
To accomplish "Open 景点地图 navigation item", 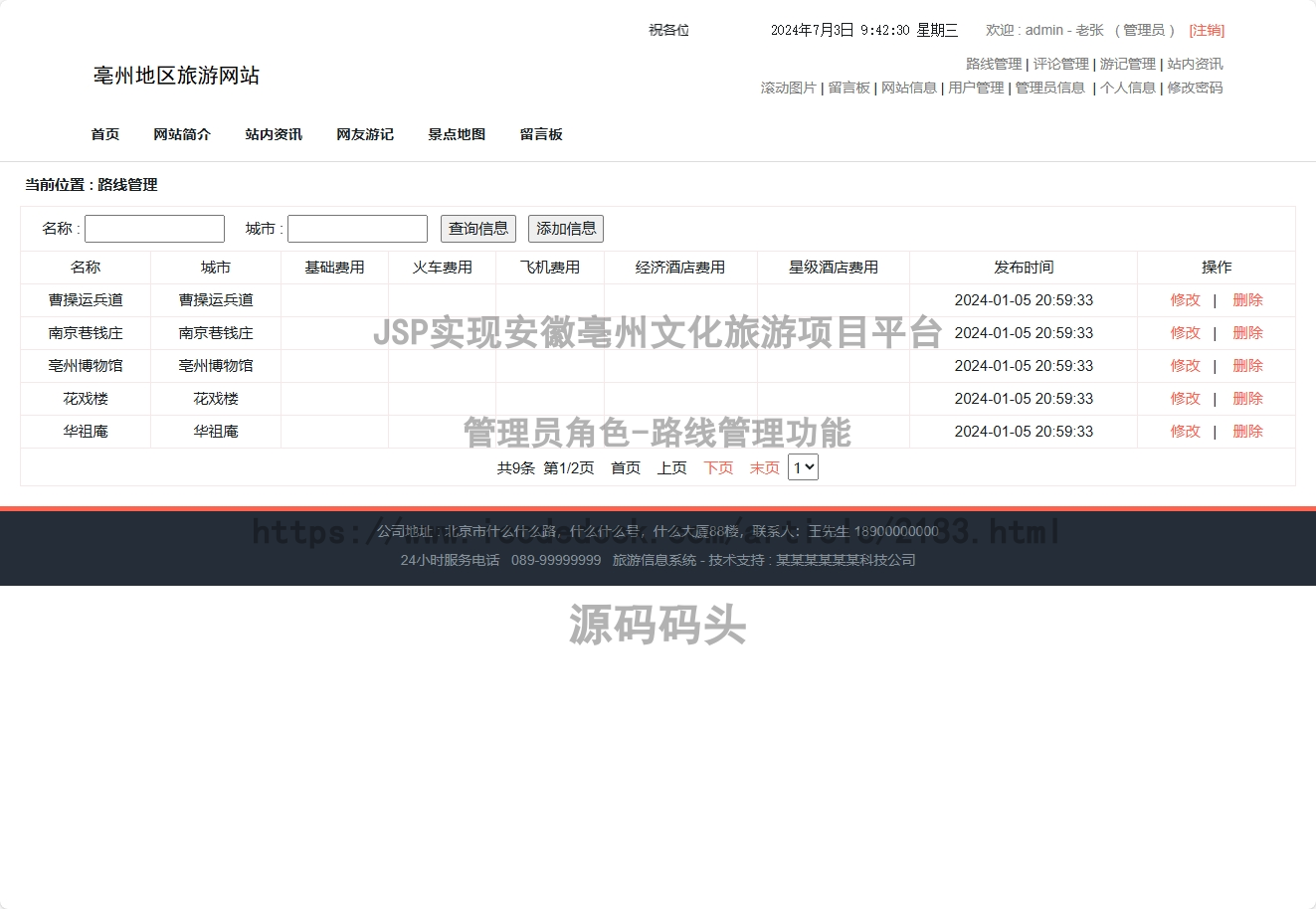I will [x=457, y=134].
